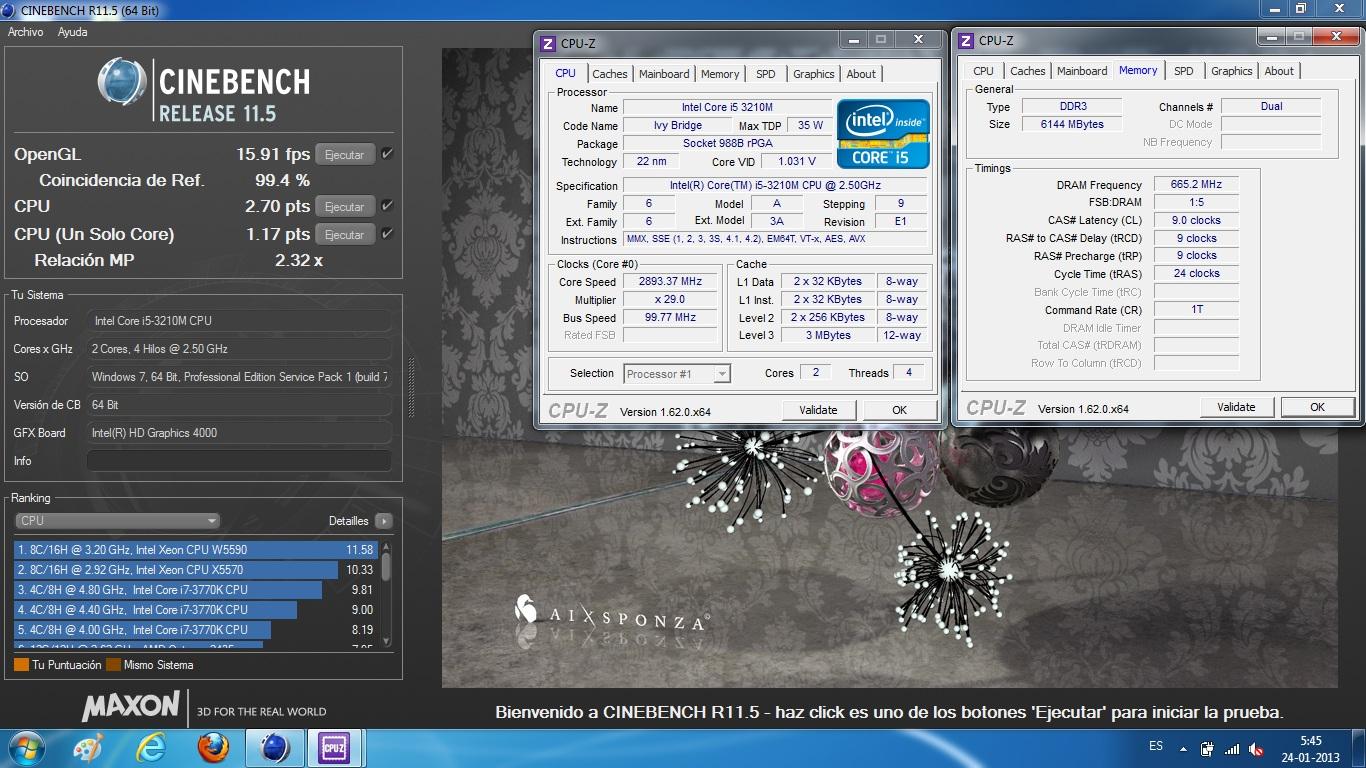
Task: Switch to About tab in first CPU-Z
Action: 861,74
